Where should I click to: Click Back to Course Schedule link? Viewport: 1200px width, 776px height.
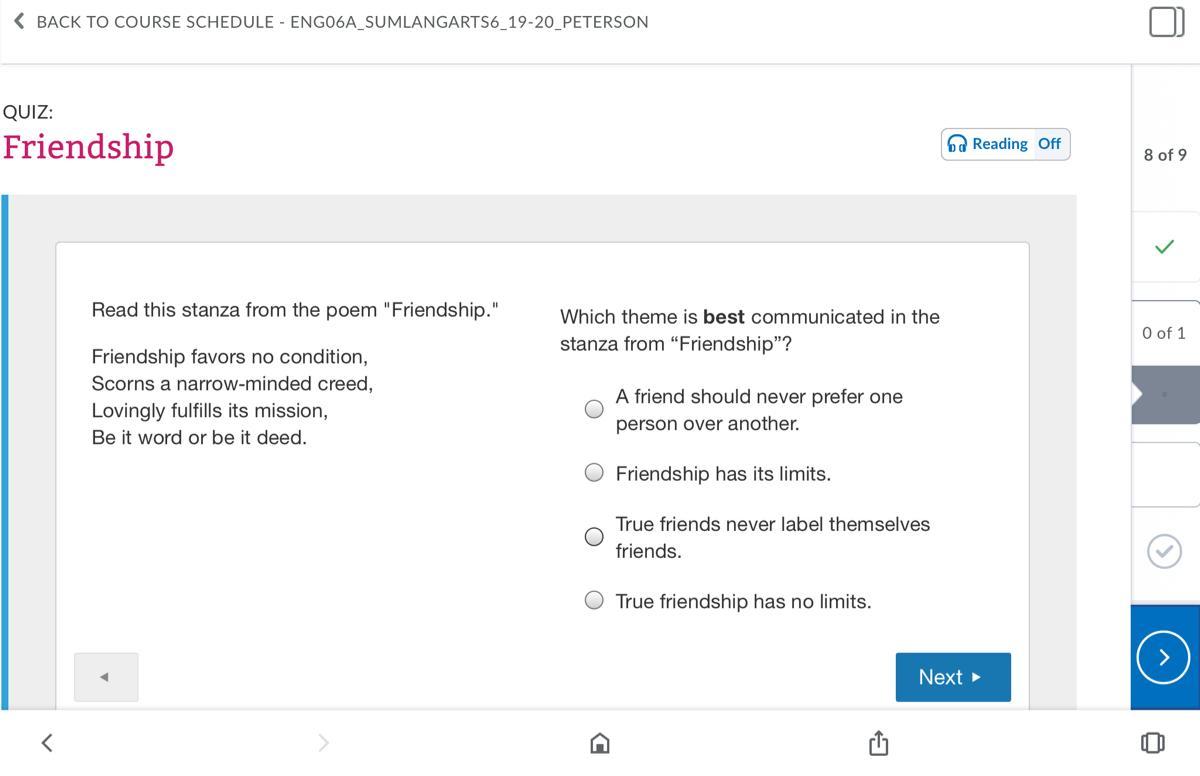tap(341, 21)
